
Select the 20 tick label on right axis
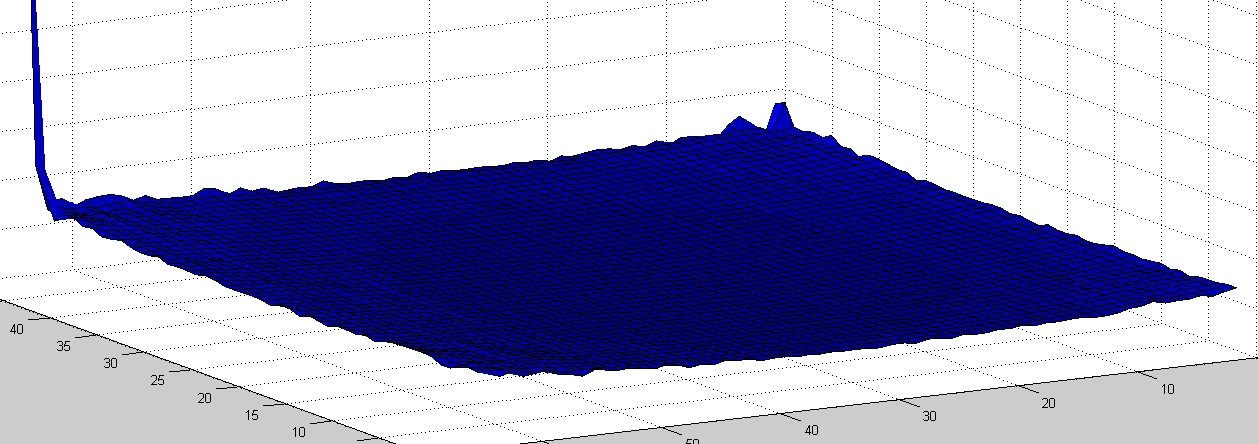coord(1049,402)
